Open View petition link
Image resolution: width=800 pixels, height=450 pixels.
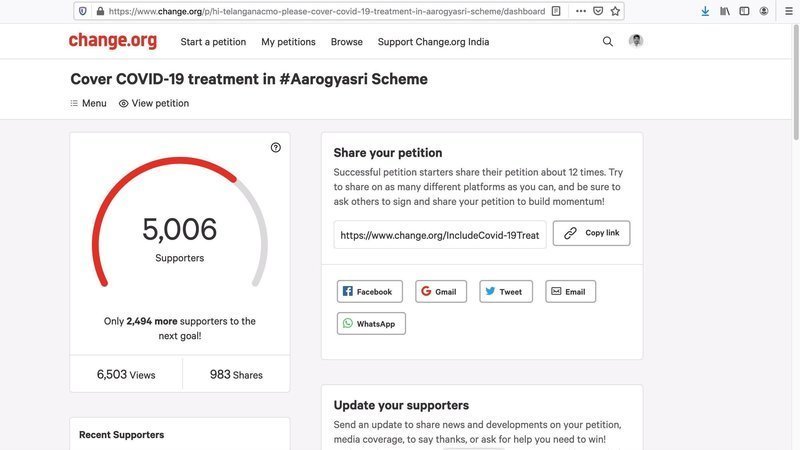pyautogui.click(x=153, y=103)
